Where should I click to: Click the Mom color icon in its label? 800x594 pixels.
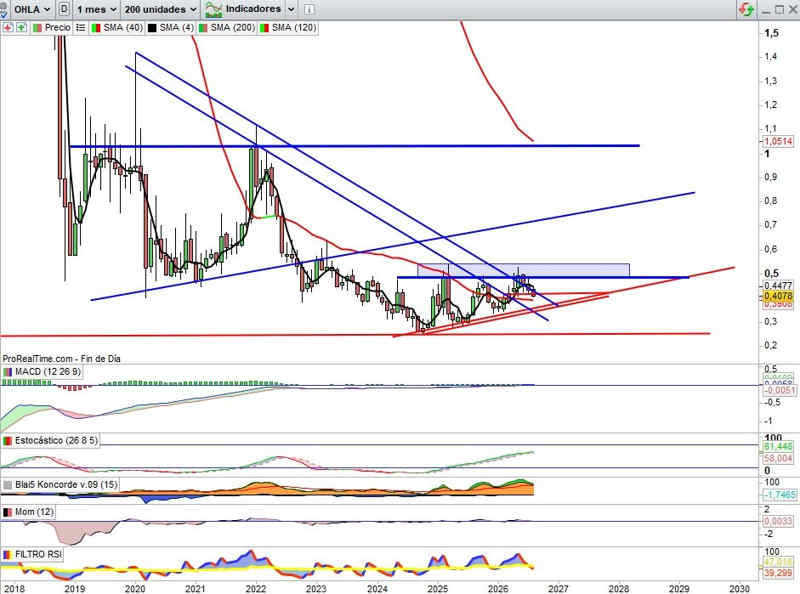tap(8, 512)
